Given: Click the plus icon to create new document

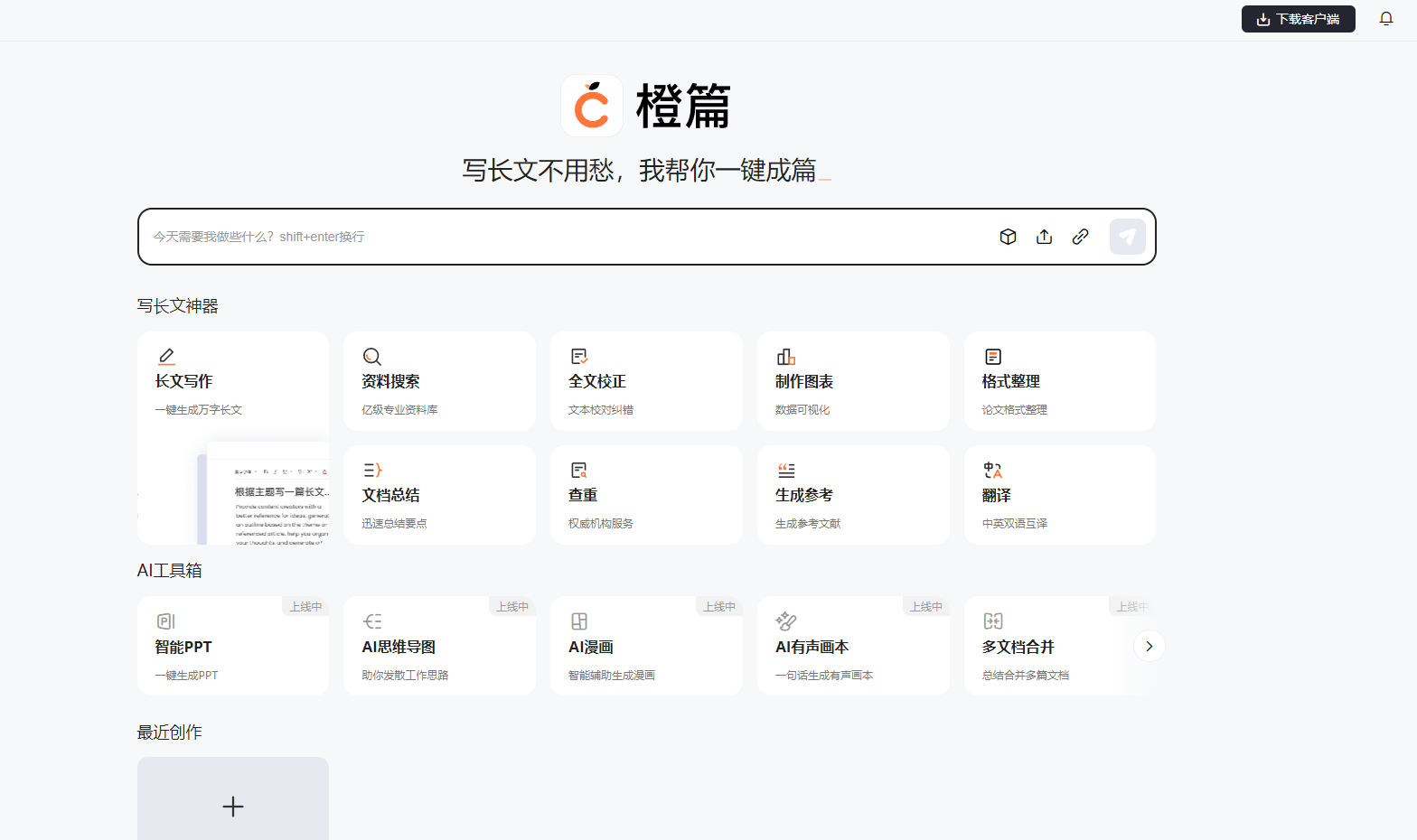Looking at the screenshot, I should (233, 807).
